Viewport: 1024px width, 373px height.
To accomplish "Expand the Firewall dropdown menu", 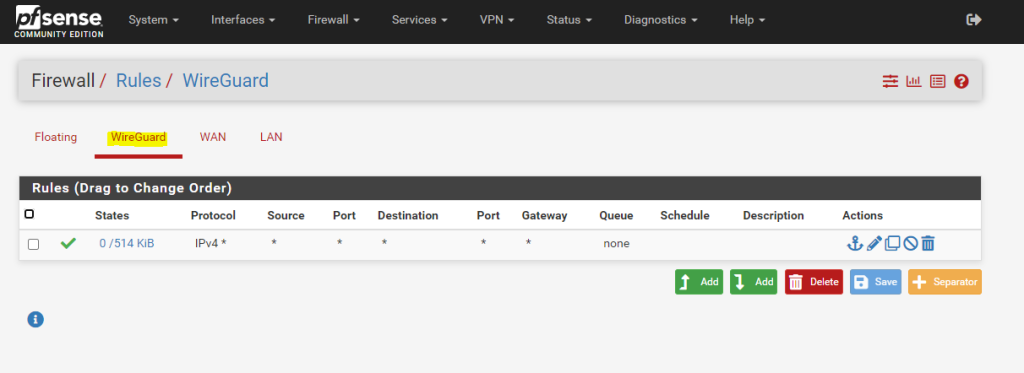I will coord(334,20).
